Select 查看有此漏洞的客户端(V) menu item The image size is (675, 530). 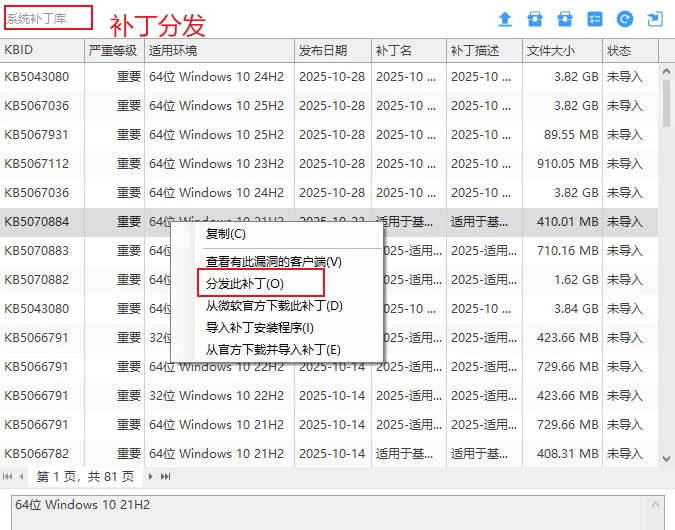point(273,262)
